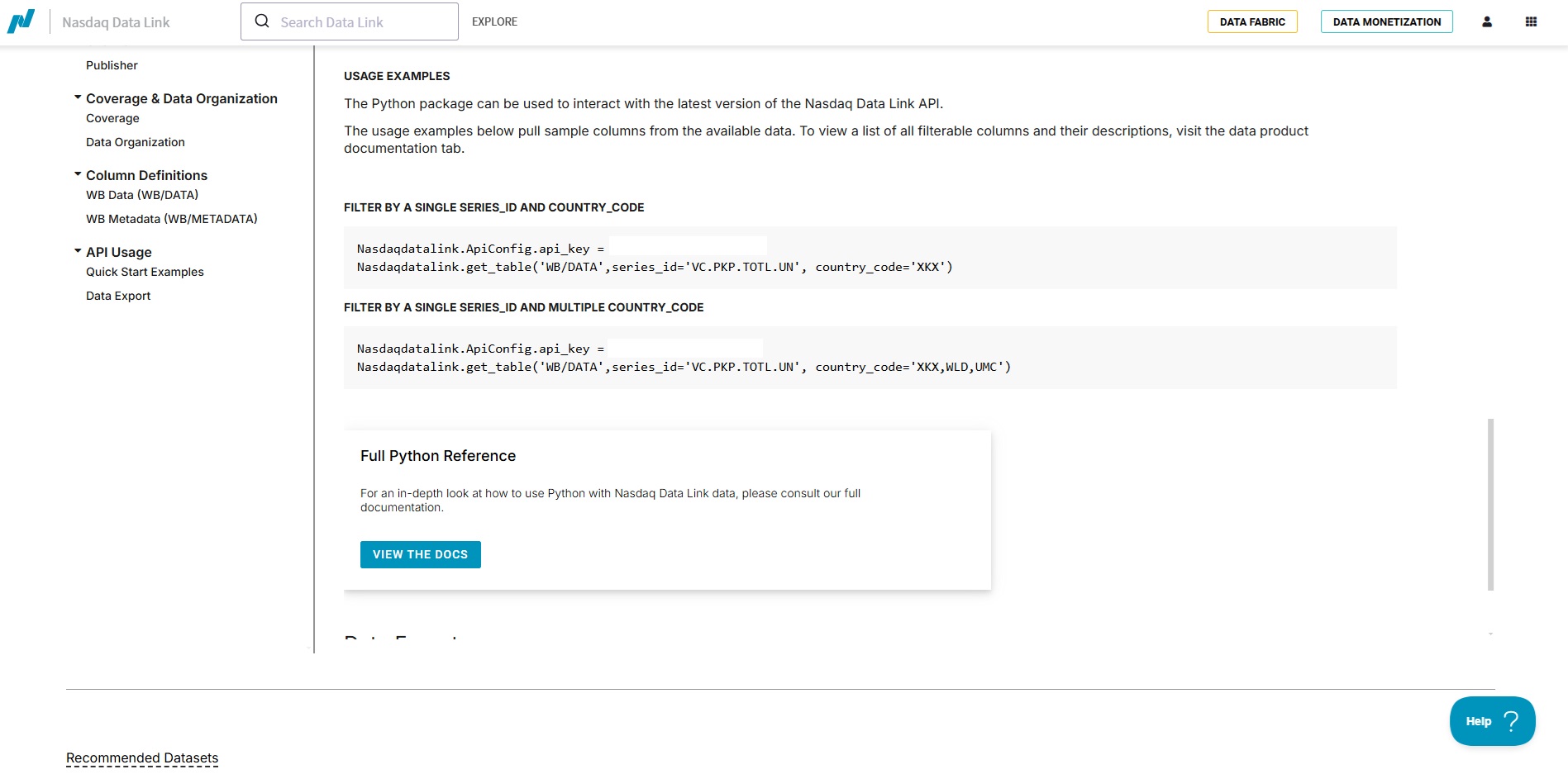Jump to Data Export section
The image size is (1568, 774).
click(118, 296)
